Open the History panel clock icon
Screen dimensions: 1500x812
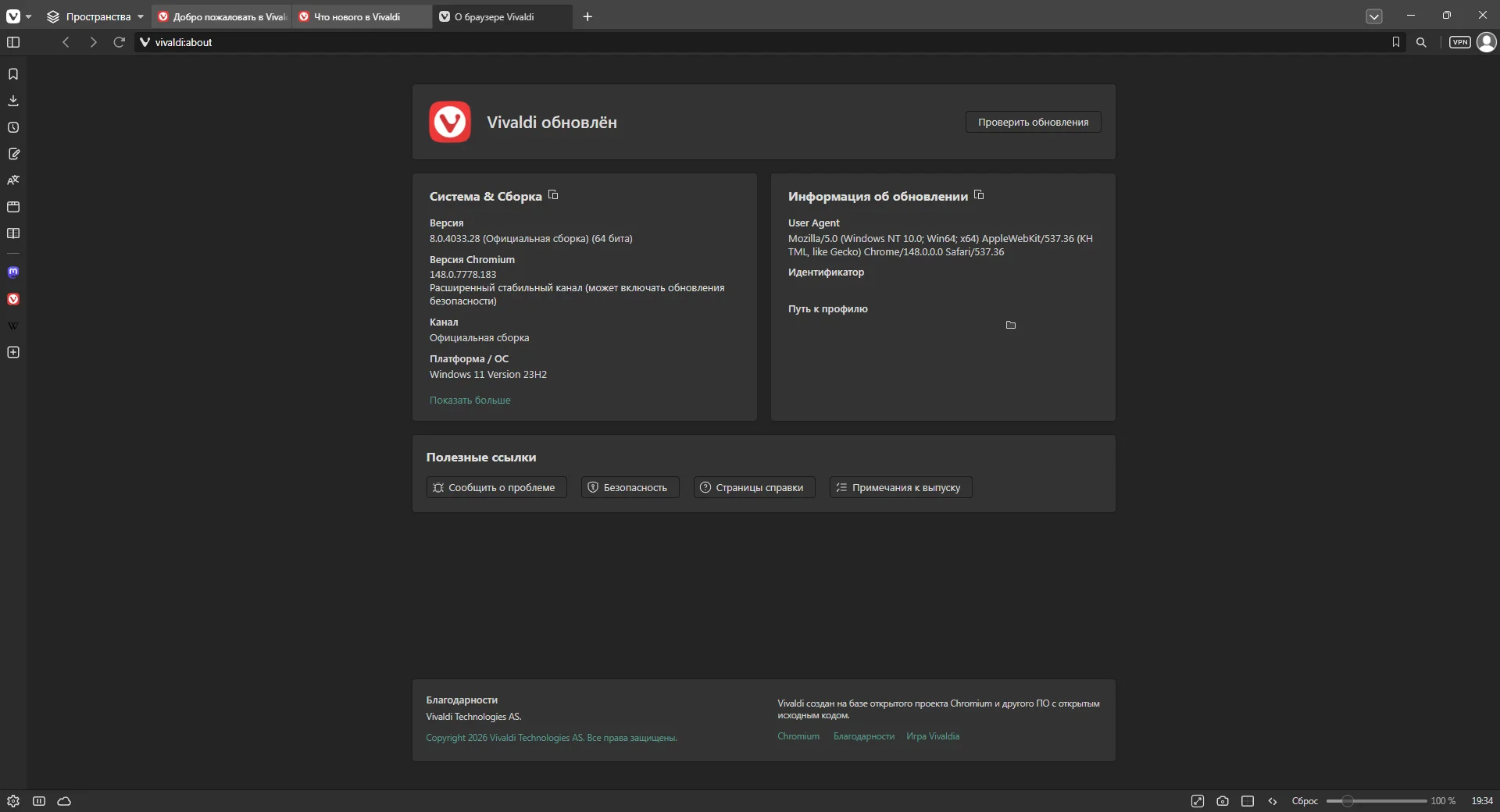tap(13, 127)
